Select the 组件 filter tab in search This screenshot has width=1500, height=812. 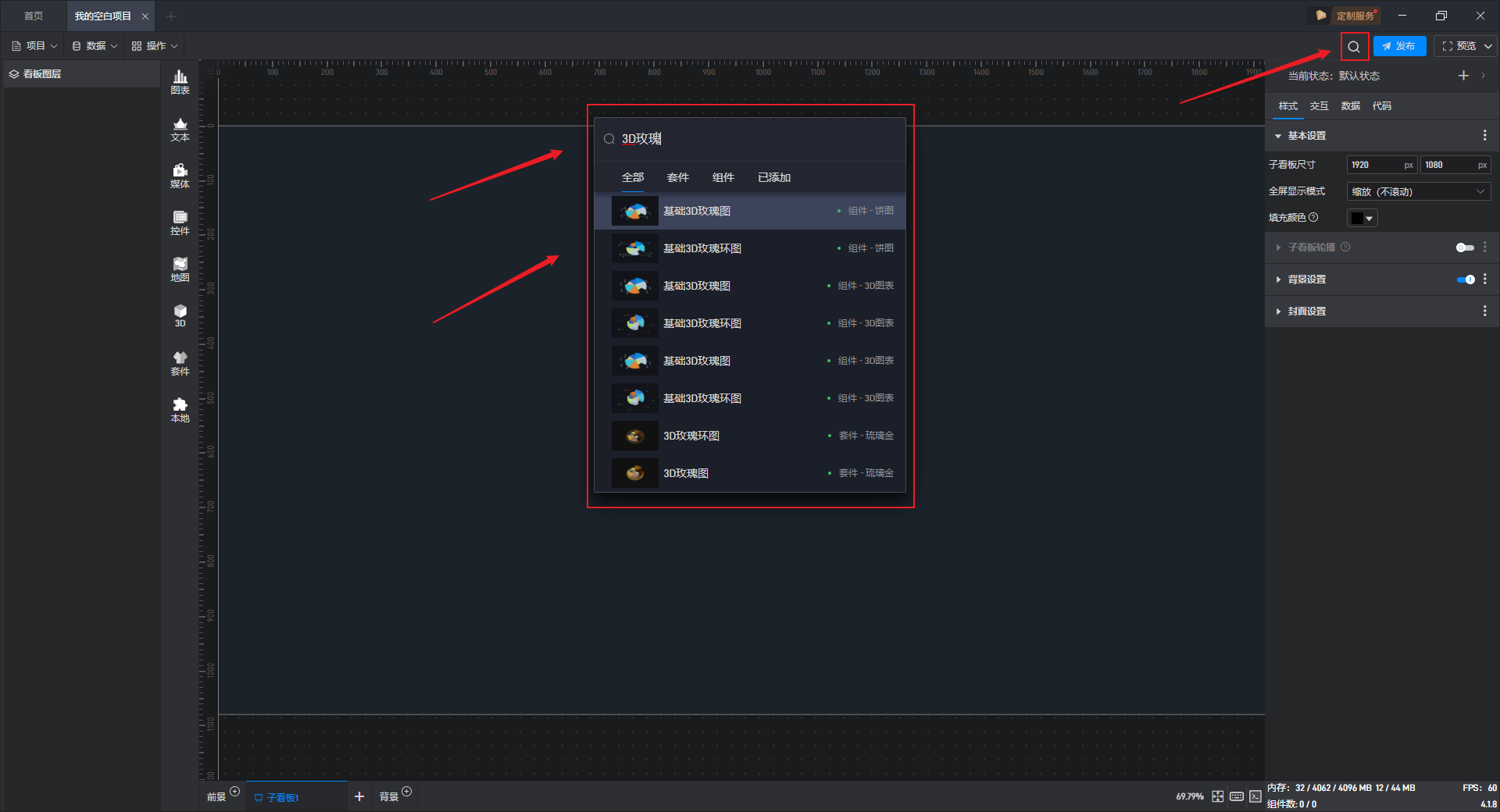pos(723,178)
